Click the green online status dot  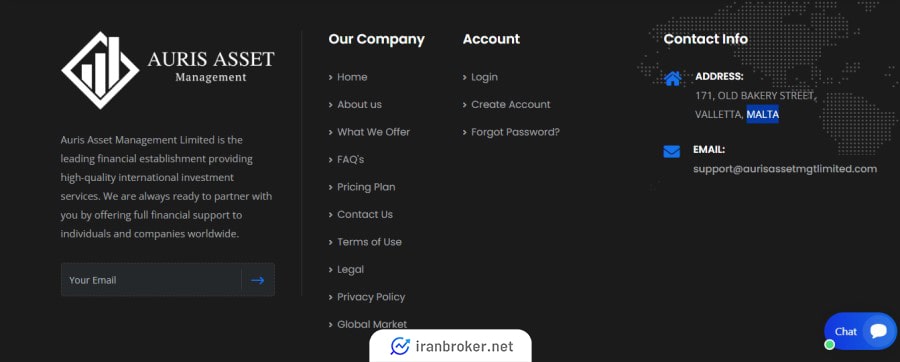829,344
